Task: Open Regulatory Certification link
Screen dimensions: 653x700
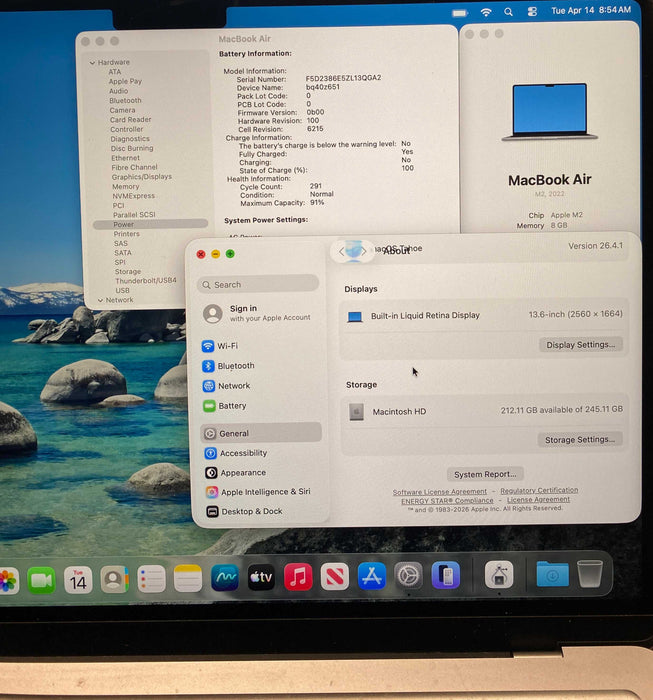Action: click(x=539, y=490)
